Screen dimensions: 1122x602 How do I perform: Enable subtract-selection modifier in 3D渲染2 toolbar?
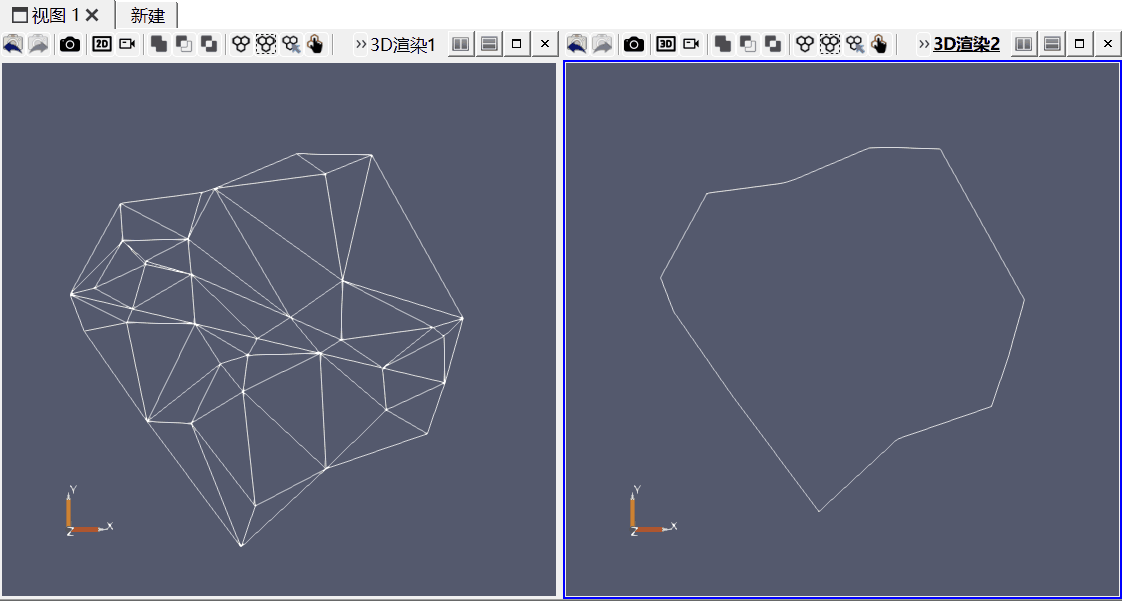tap(748, 44)
